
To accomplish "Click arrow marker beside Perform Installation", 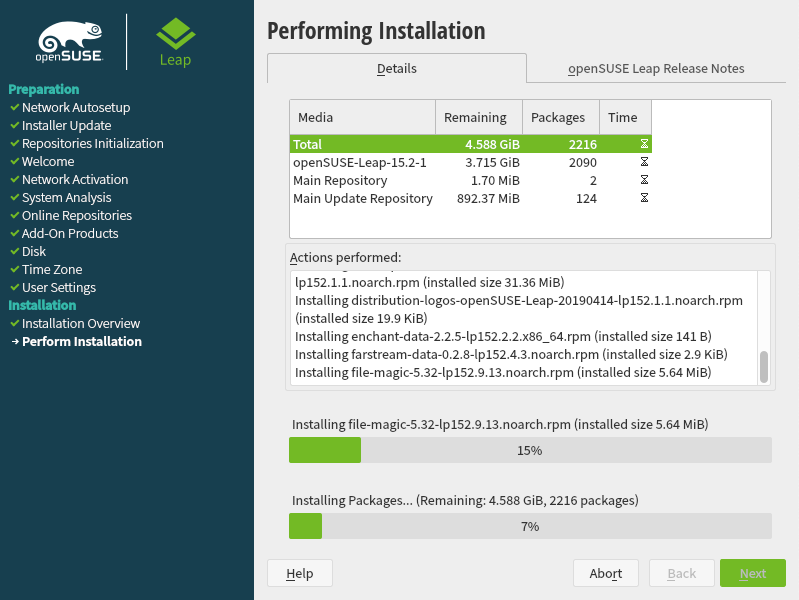I will point(15,342).
